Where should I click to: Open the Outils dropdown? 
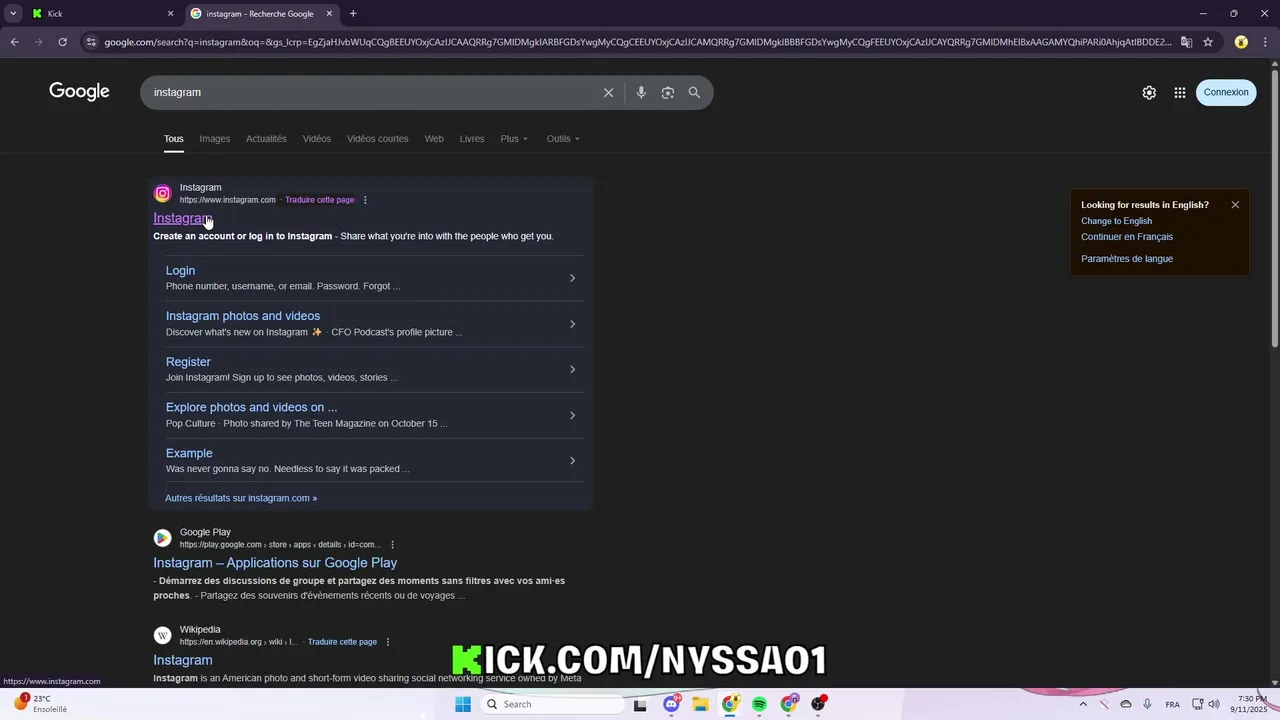[563, 139]
